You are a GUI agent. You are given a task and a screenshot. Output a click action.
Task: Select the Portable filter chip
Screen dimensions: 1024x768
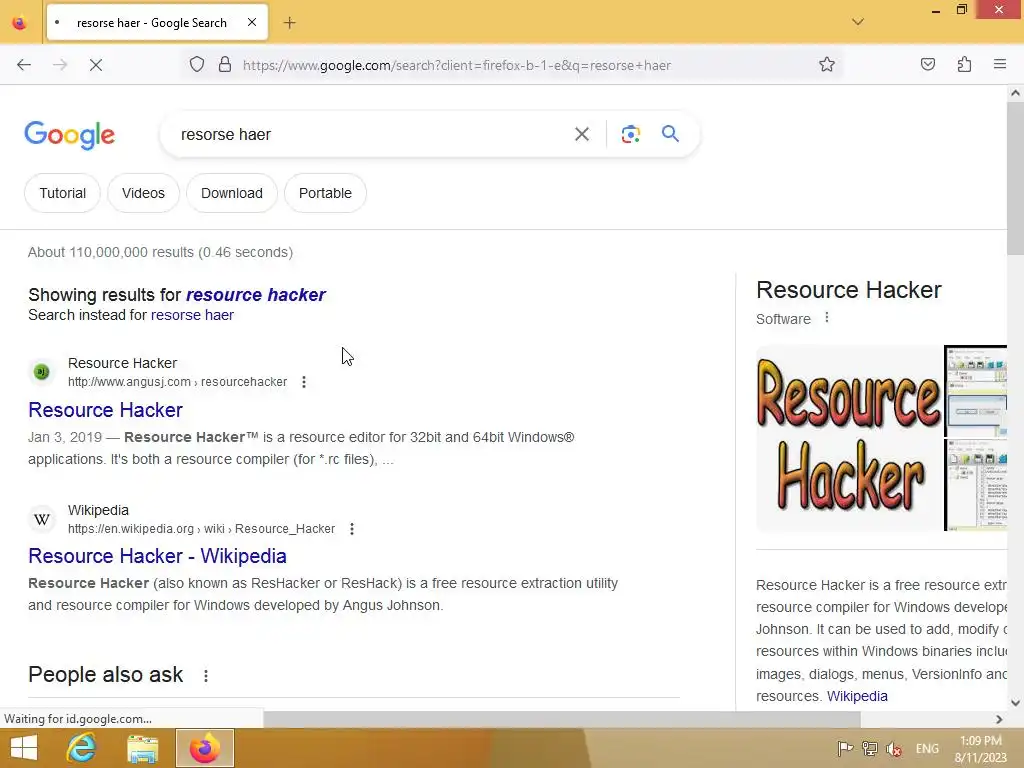pyautogui.click(x=325, y=193)
